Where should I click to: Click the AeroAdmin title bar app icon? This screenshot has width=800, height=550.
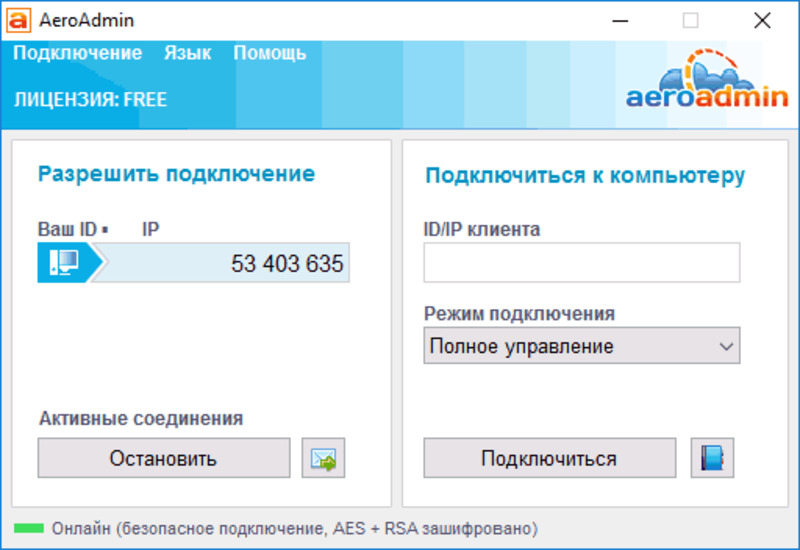[x=18, y=20]
